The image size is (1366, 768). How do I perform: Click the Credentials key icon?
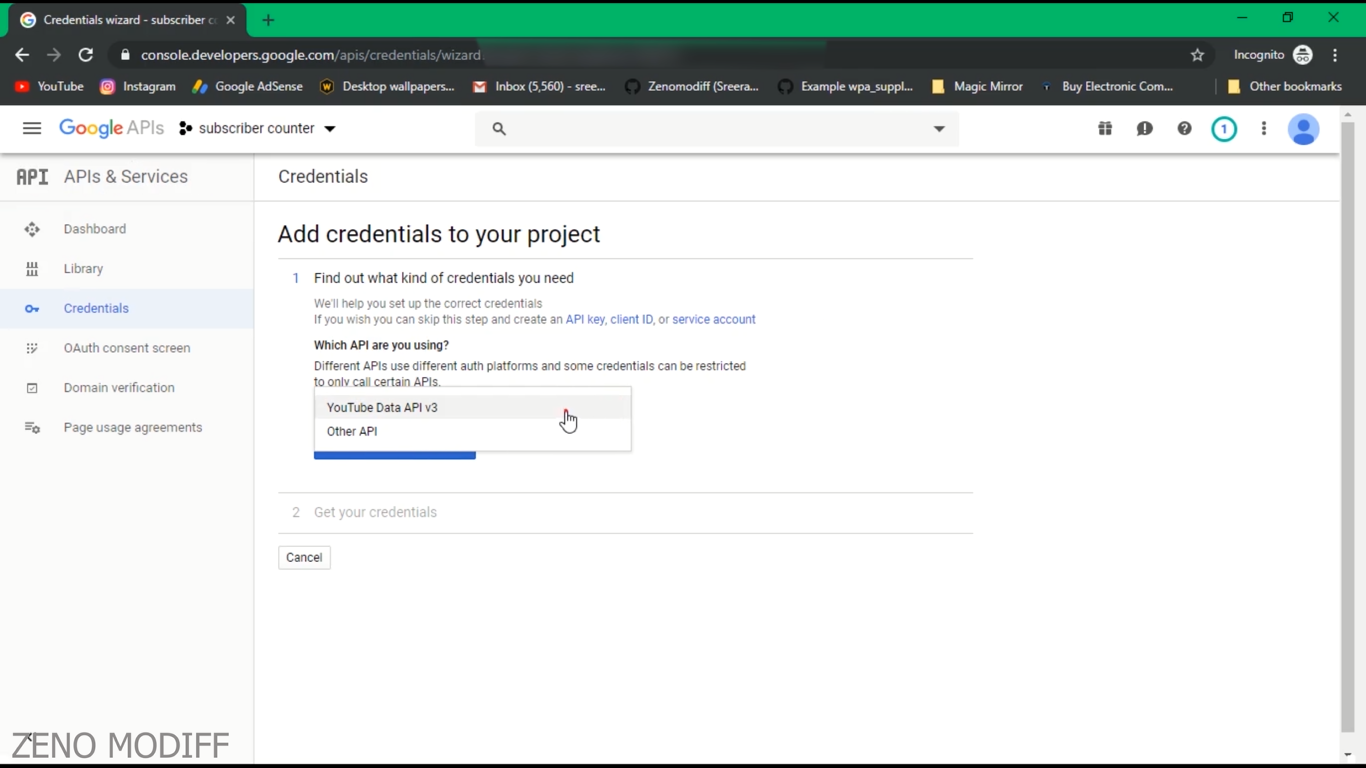point(32,309)
